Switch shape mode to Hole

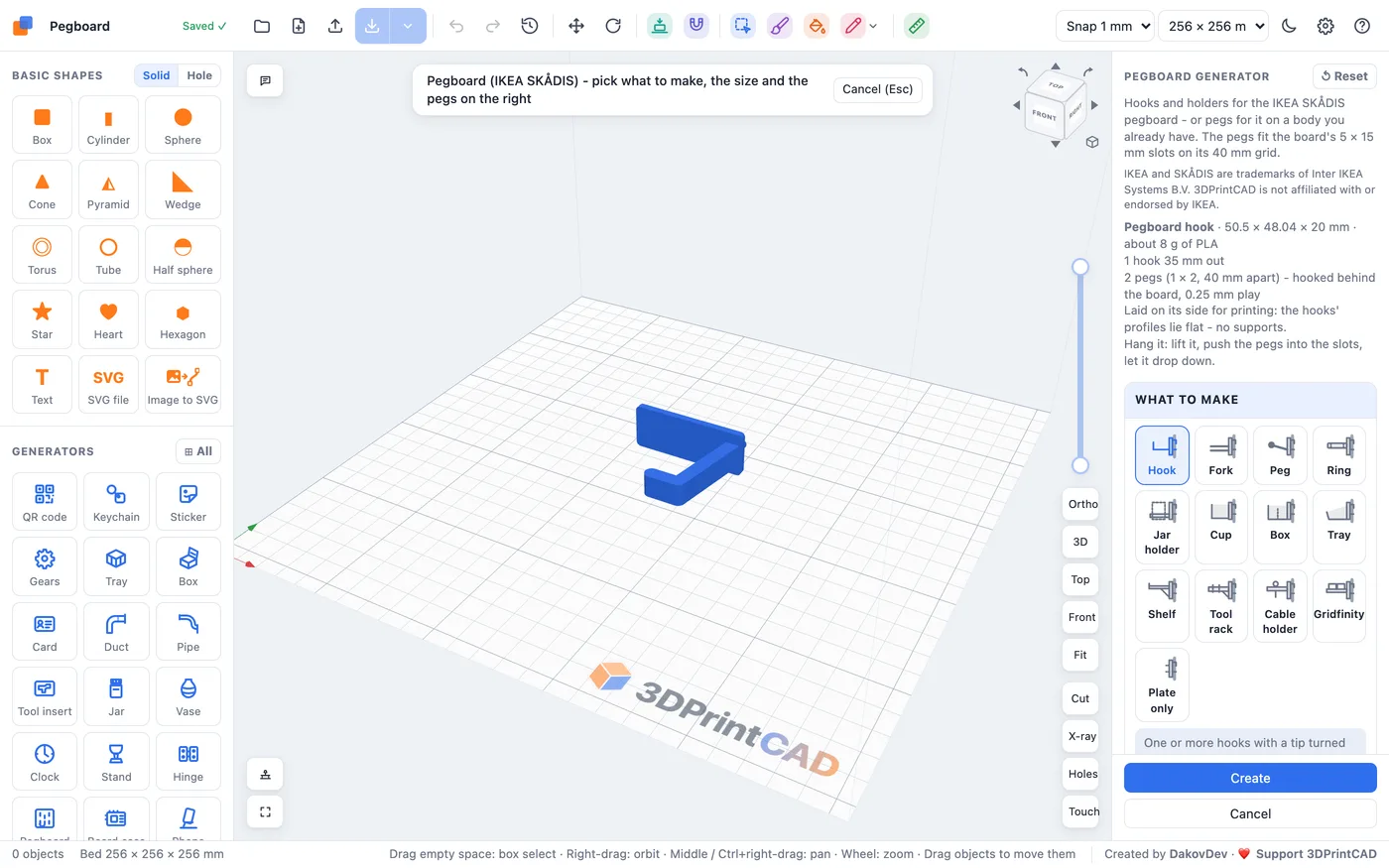click(199, 75)
